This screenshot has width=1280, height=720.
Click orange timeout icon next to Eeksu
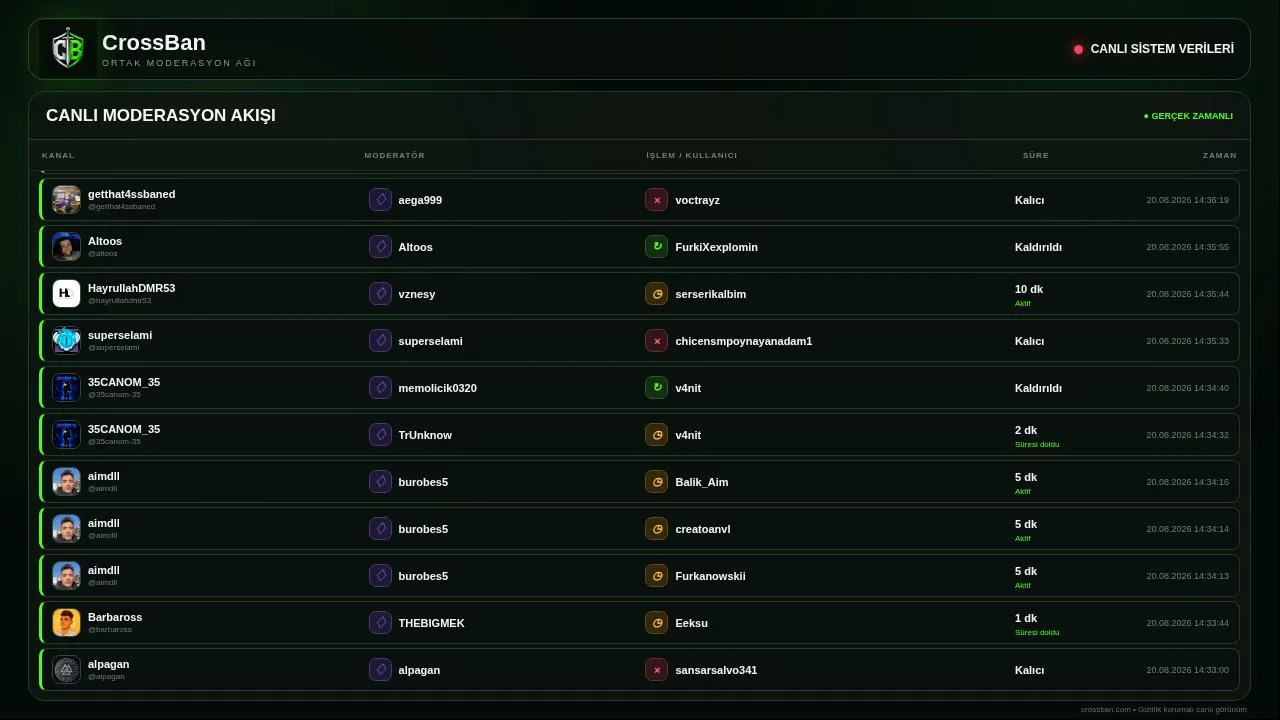656,623
